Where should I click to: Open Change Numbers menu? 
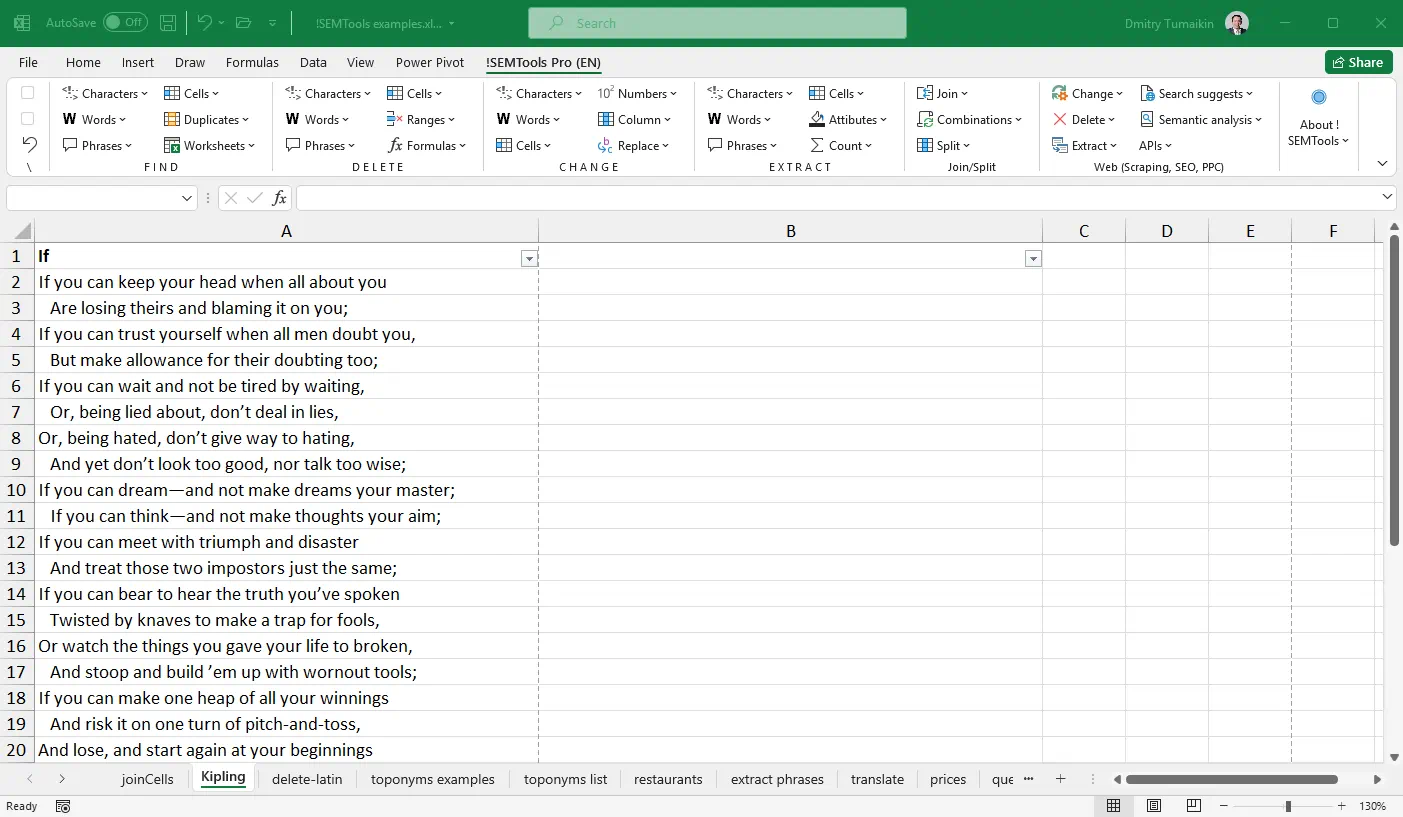pyautogui.click(x=637, y=93)
